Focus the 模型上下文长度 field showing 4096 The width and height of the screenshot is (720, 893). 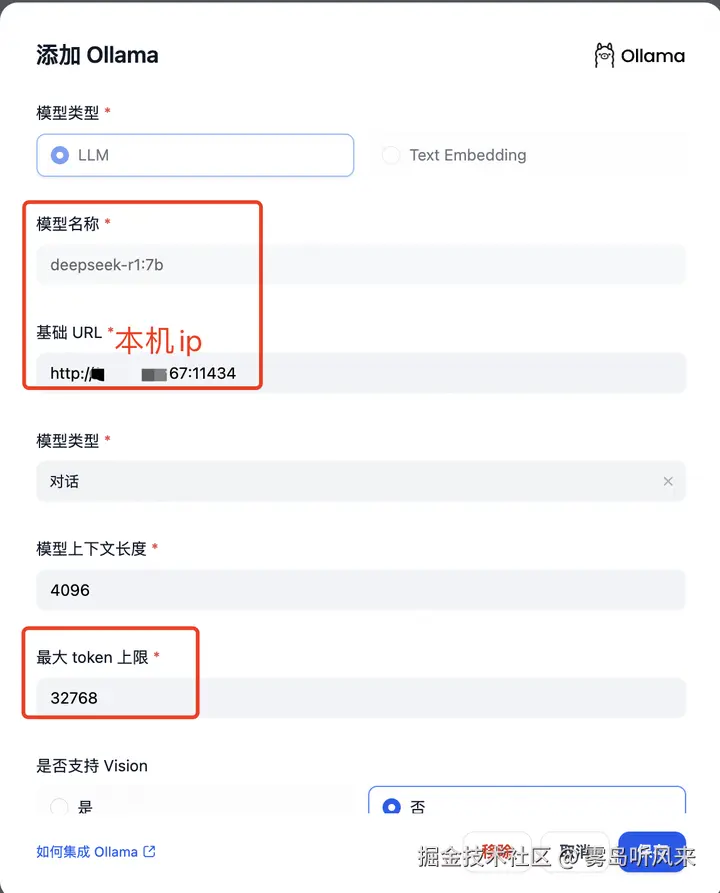pyautogui.click(x=360, y=590)
